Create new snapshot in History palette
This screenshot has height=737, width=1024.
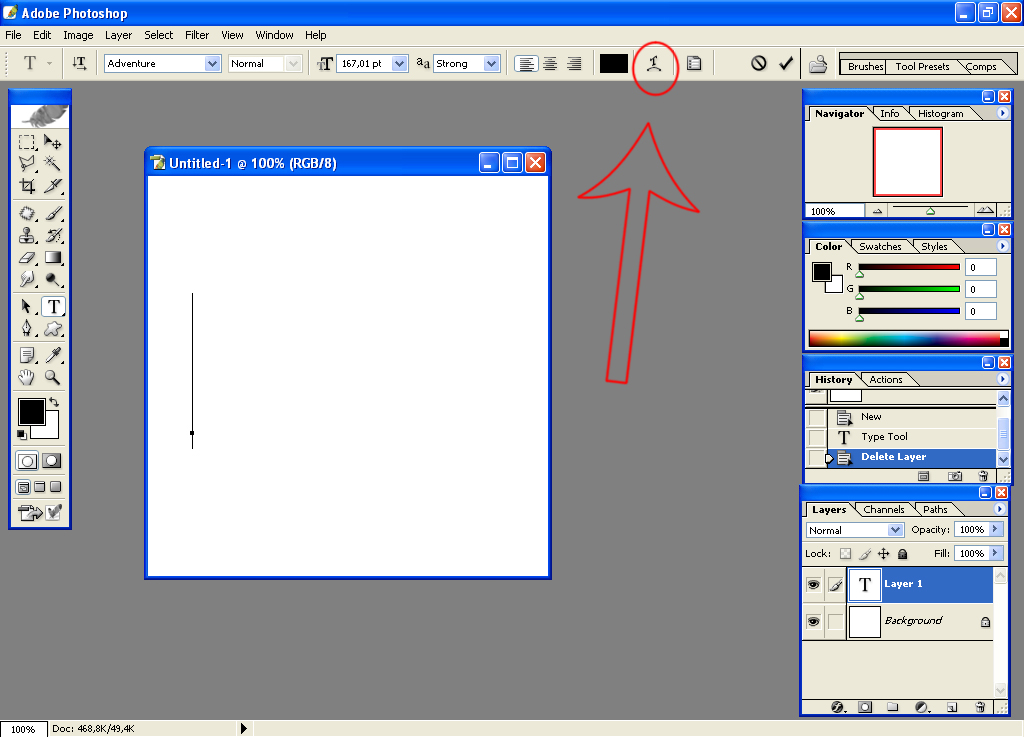pos(955,477)
